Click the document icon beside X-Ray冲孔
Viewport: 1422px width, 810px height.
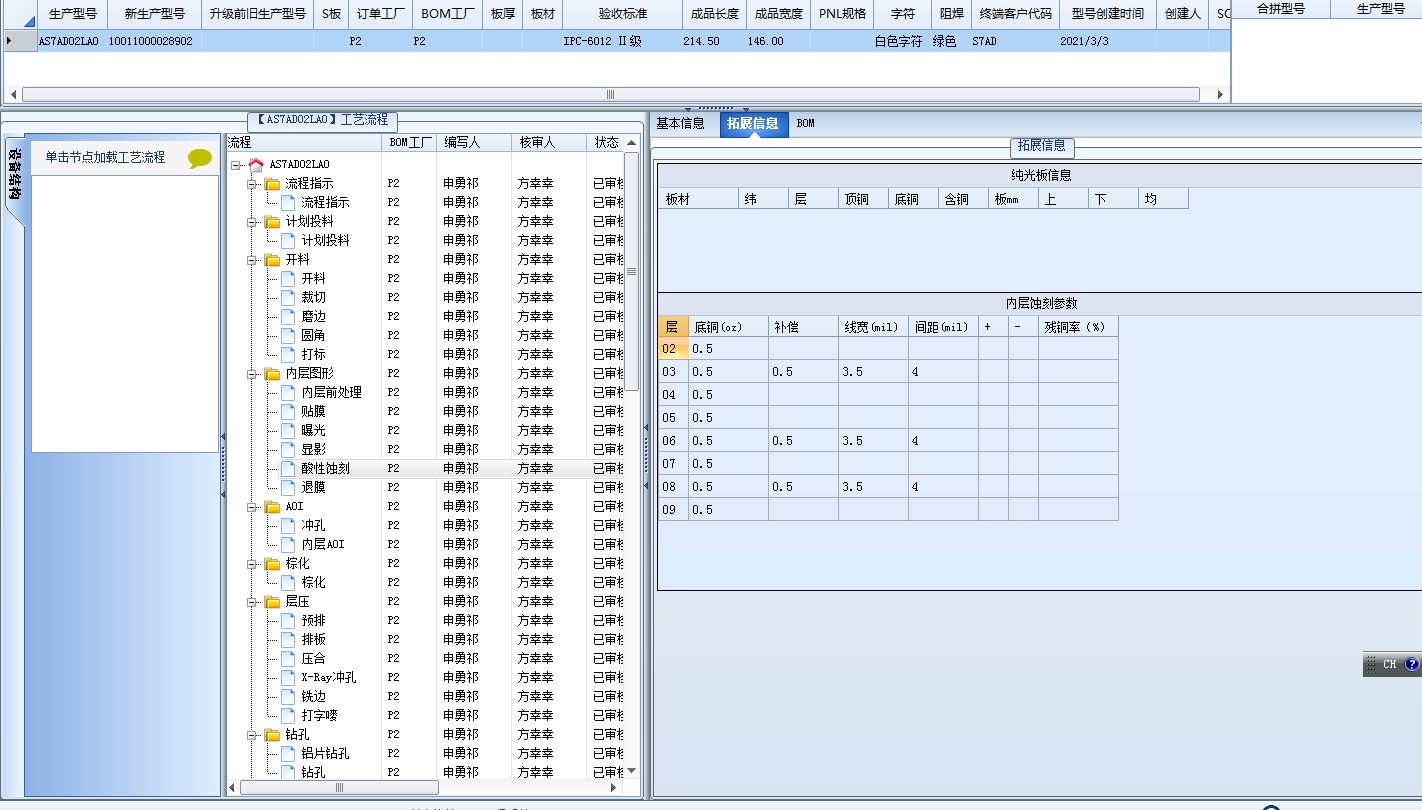click(x=288, y=677)
